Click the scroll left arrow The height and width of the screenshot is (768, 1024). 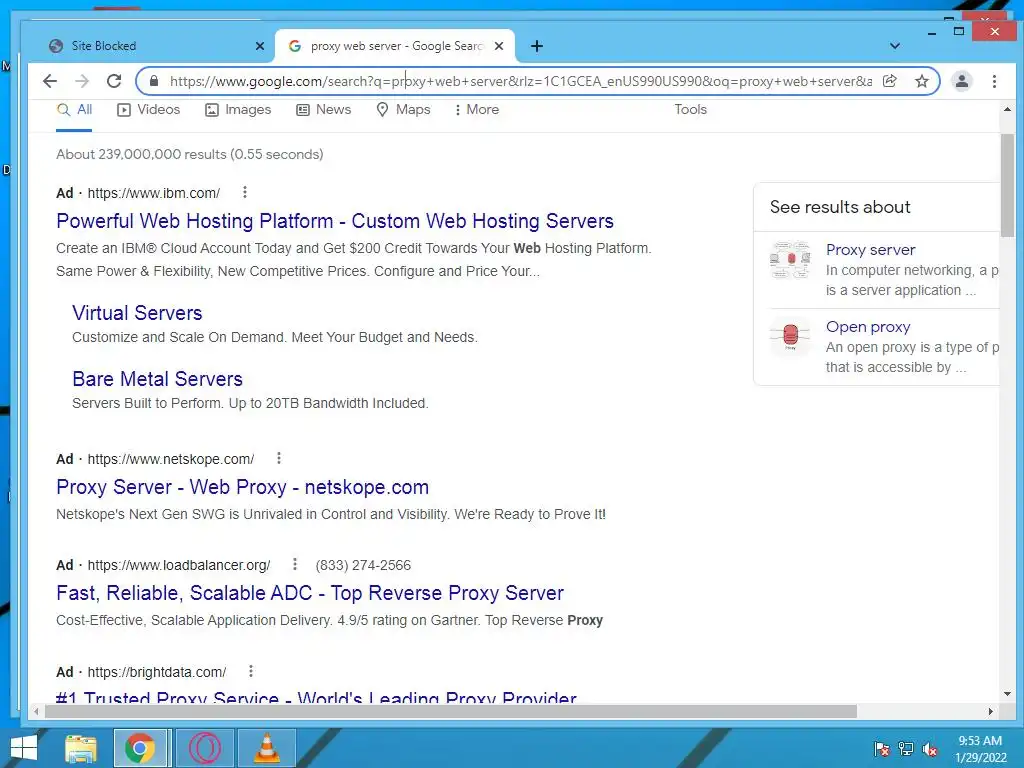click(x=37, y=711)
